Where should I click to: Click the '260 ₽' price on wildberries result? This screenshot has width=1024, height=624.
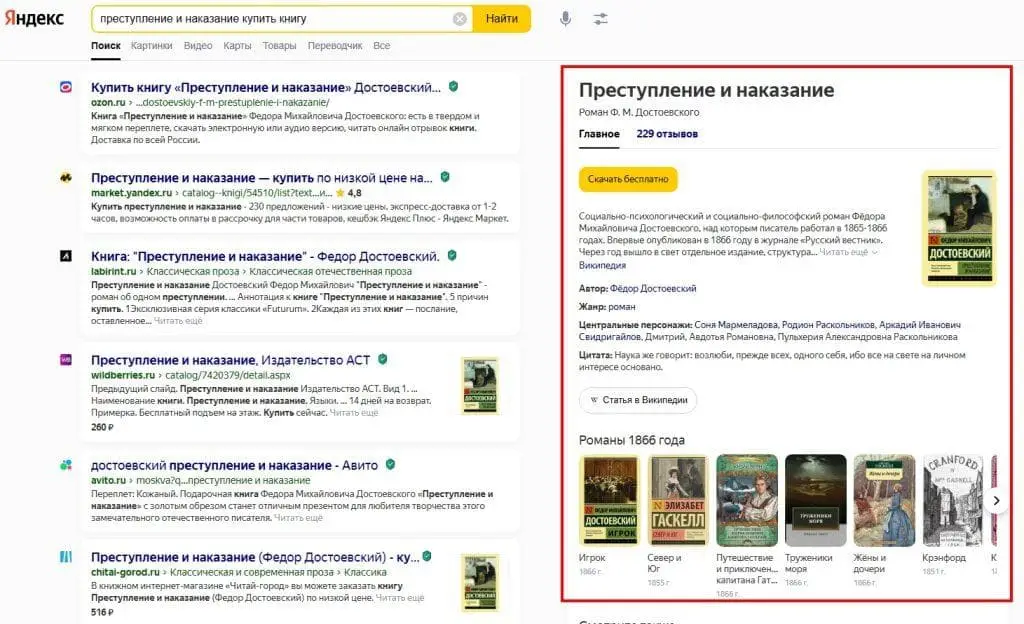(102, 427)
